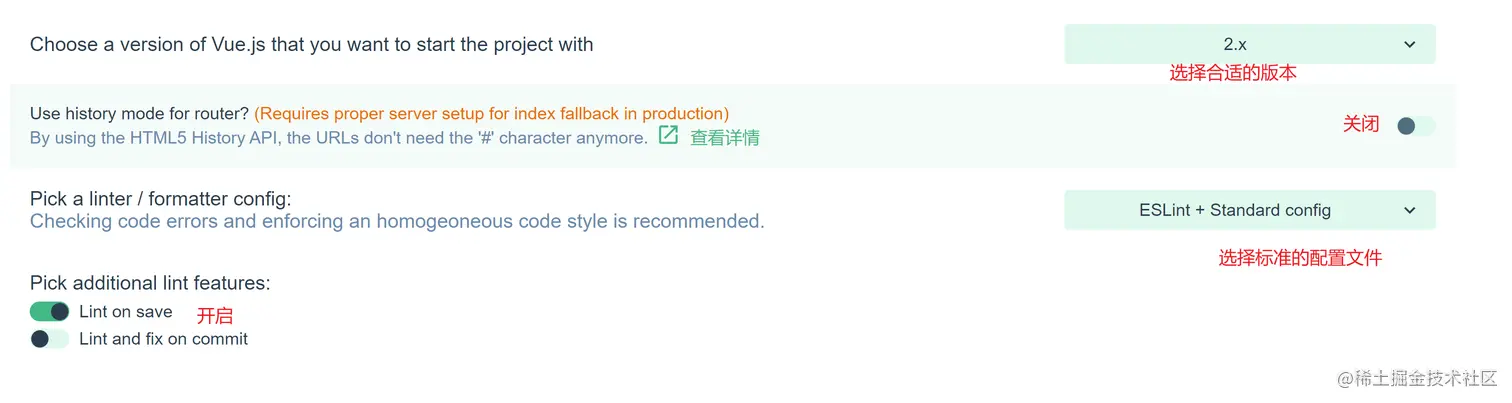Click the "Pick additional lint features" heading
1512x403 pixels.
150,283
